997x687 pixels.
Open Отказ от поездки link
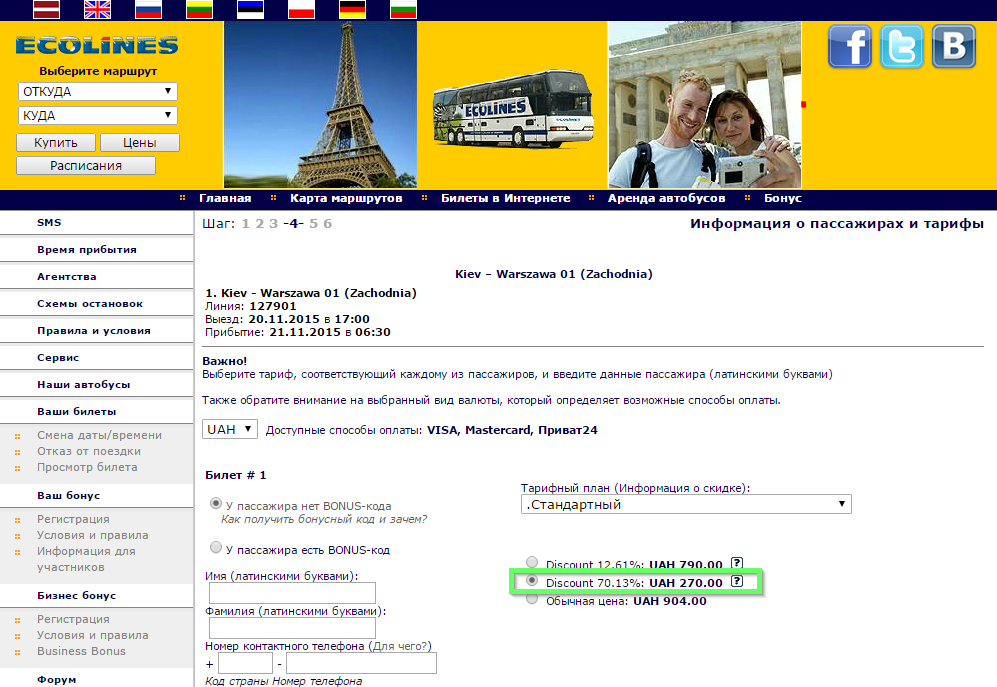coord(89,451)
